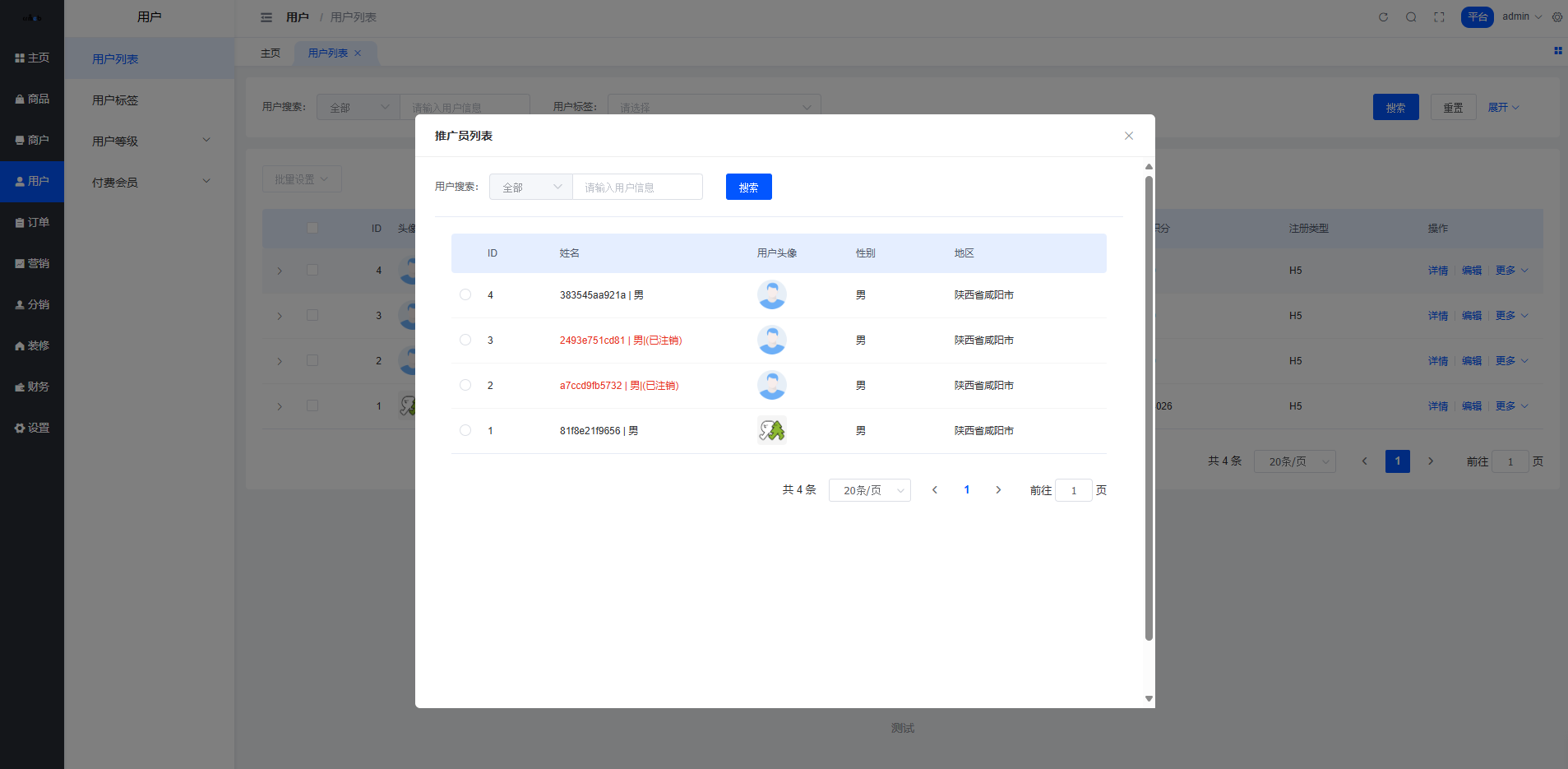Screen dimensions: 1568x769
Task: Open the settings gear icon beside admin
Action: pyautogui.click(x=1556, y=17)
